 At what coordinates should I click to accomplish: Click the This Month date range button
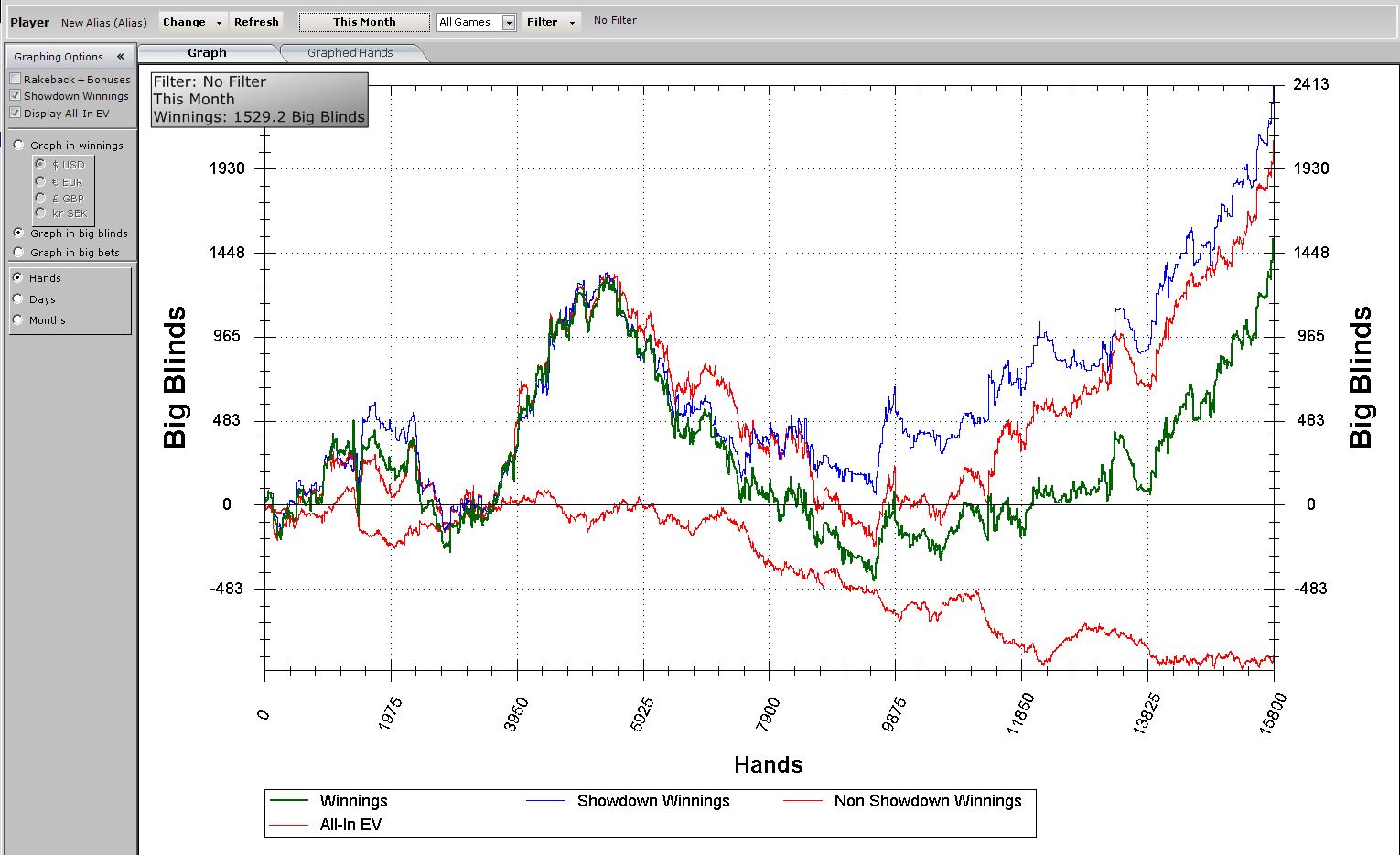(x=364, y=22)
